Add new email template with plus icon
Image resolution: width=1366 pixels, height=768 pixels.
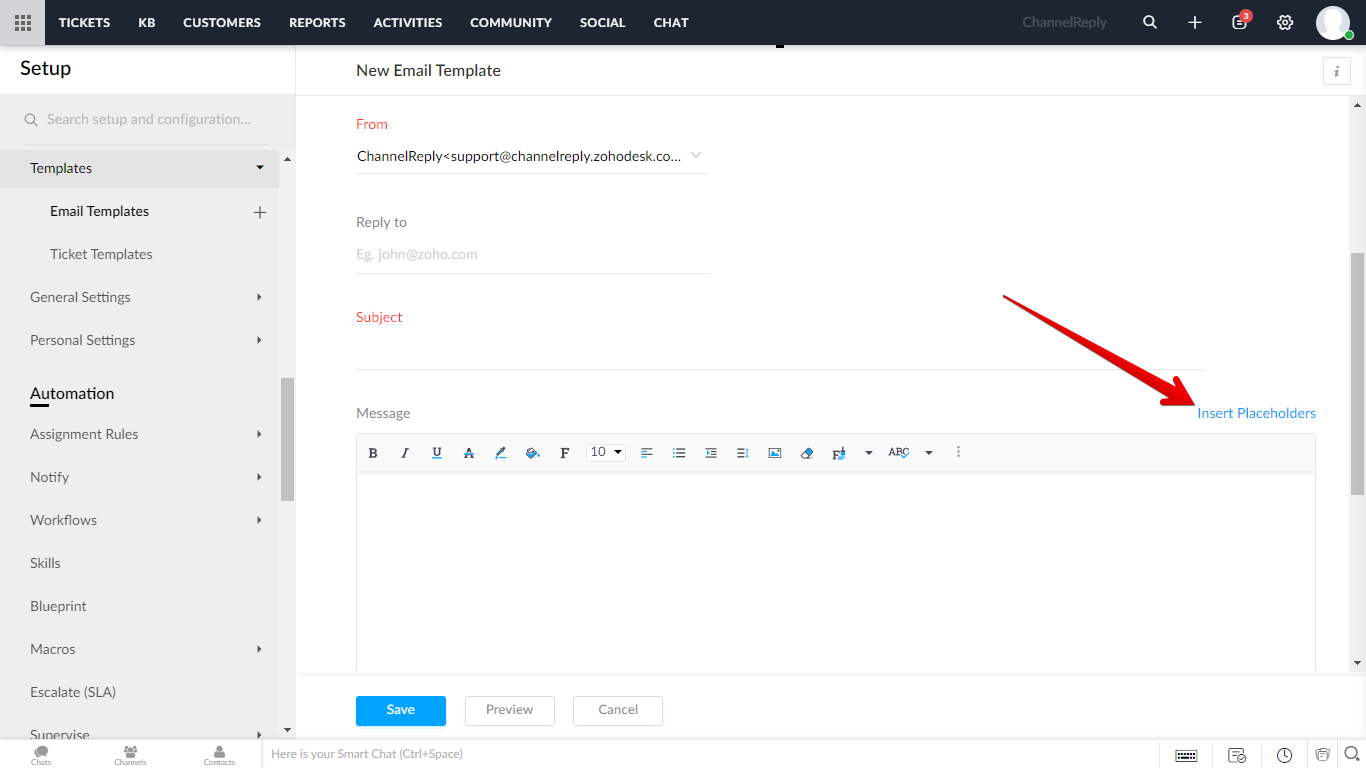click(260, 212)
